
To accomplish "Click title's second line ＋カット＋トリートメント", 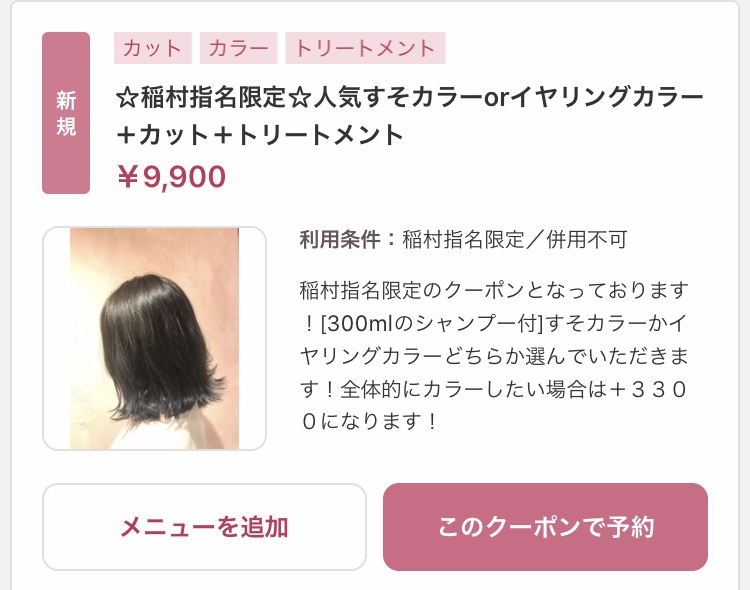I will [x=260, y=134].
